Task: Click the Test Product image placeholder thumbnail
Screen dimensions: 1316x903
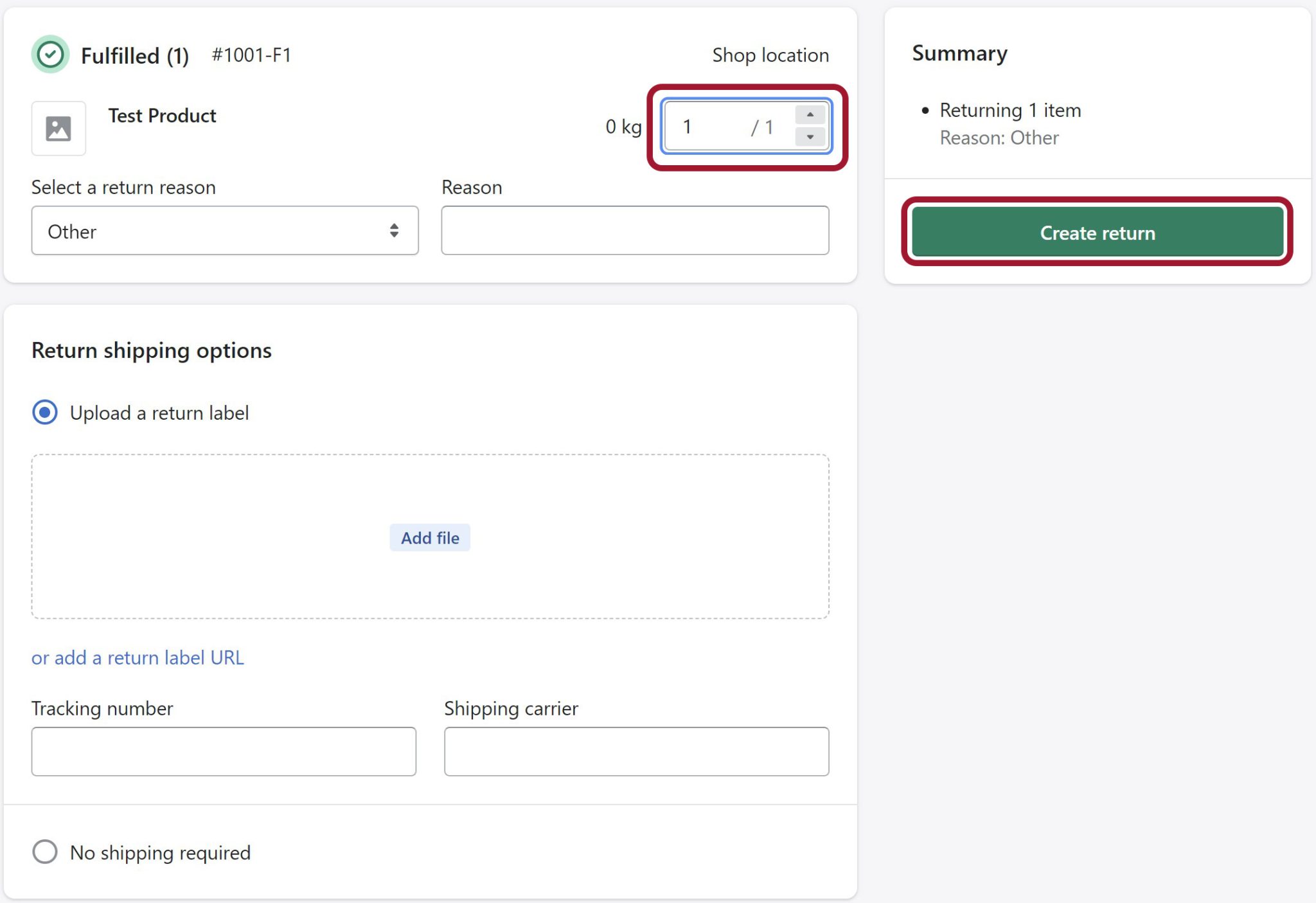Action: 58,128
